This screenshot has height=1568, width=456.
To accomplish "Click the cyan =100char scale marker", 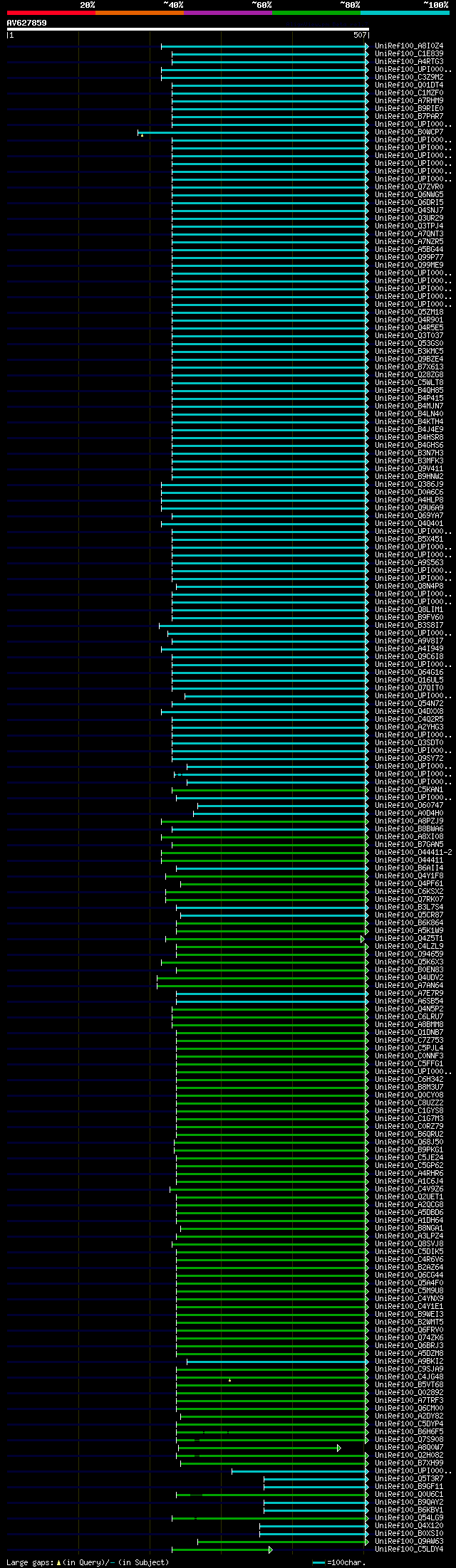I will [x=318, y=1562].
